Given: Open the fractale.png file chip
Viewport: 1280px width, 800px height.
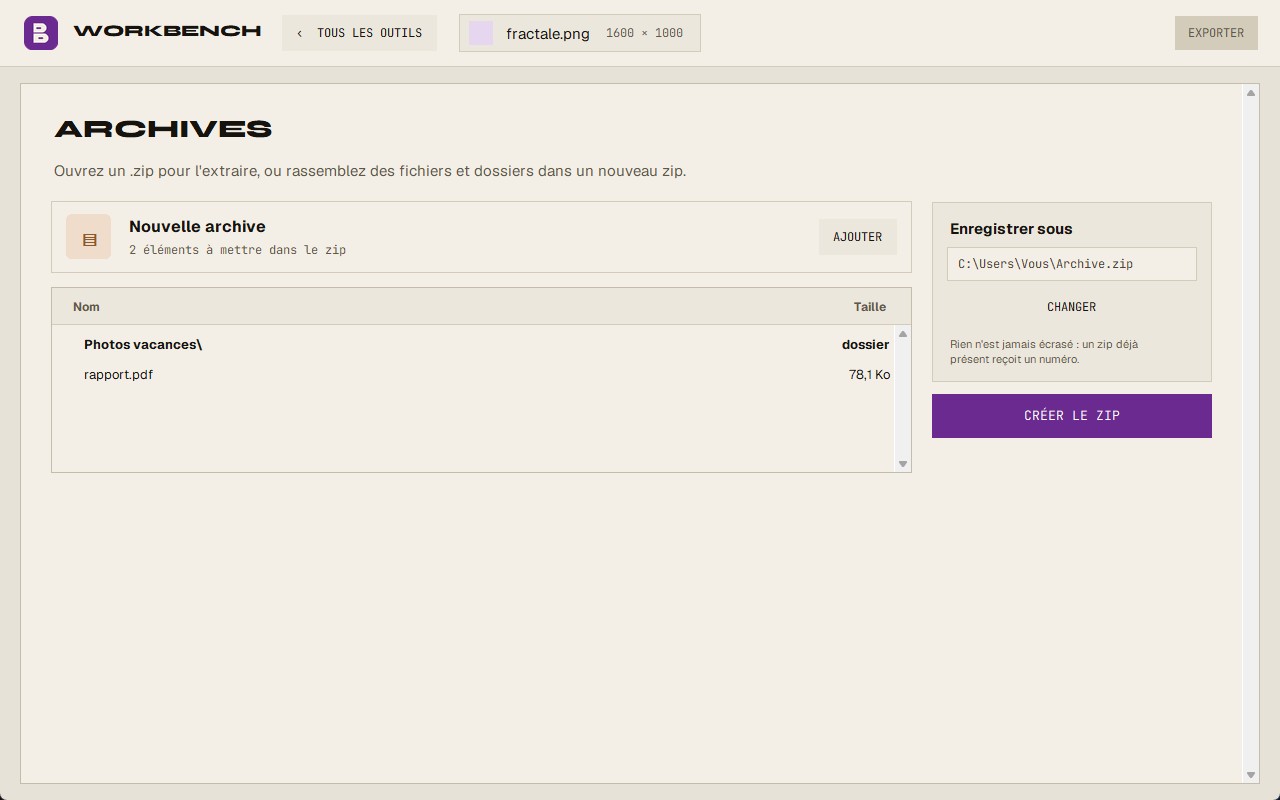Looking at the screenshot, I should click(x=580, y=33).
